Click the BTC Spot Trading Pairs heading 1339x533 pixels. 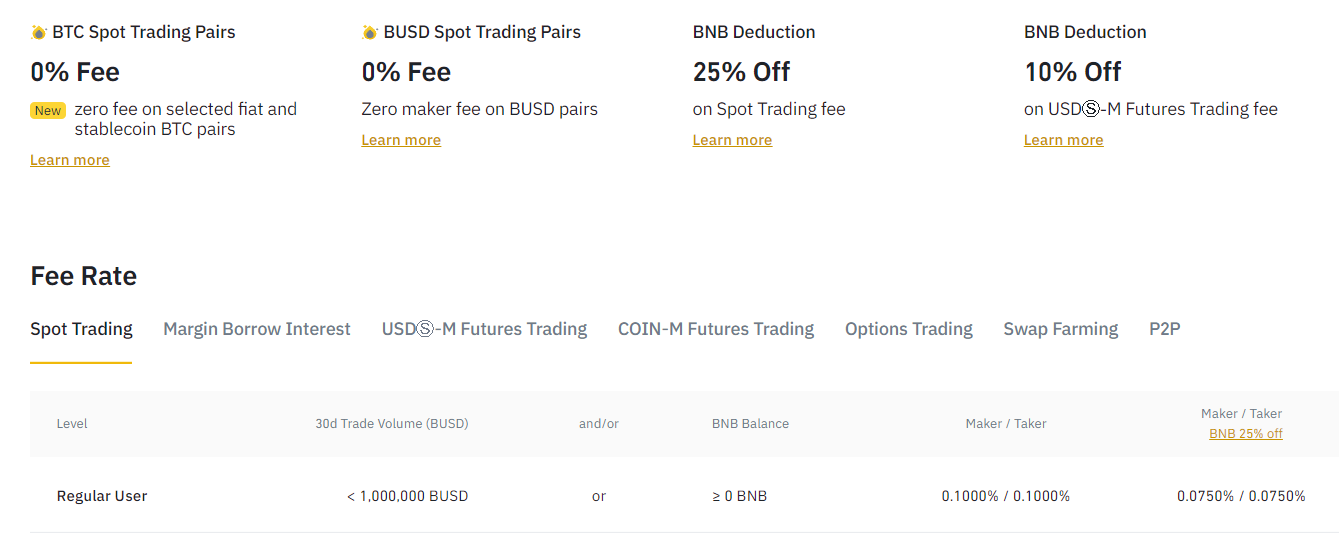pos(144,32)
